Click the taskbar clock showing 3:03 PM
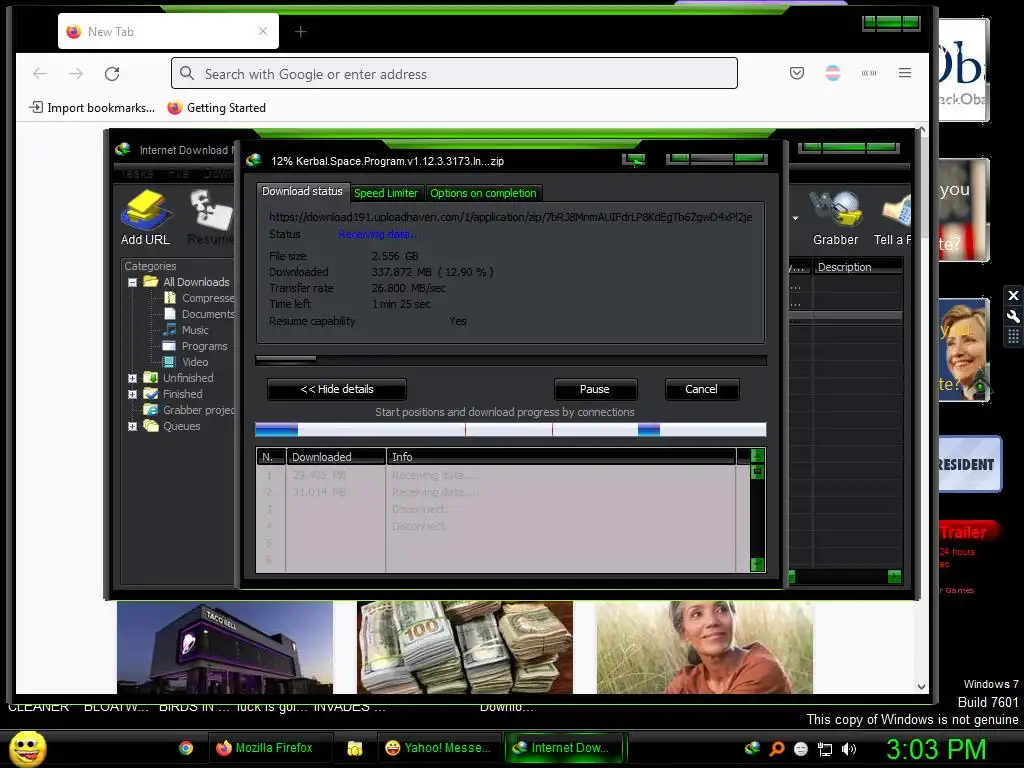 (x=936, y=749)
